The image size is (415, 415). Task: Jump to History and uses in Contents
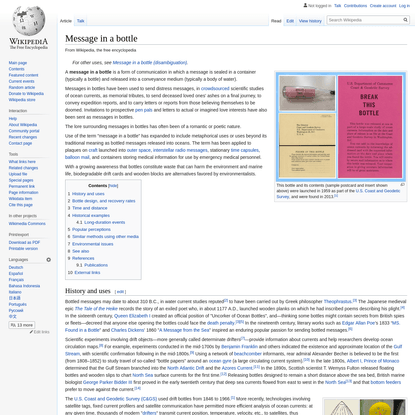click(x=88, y=194)
